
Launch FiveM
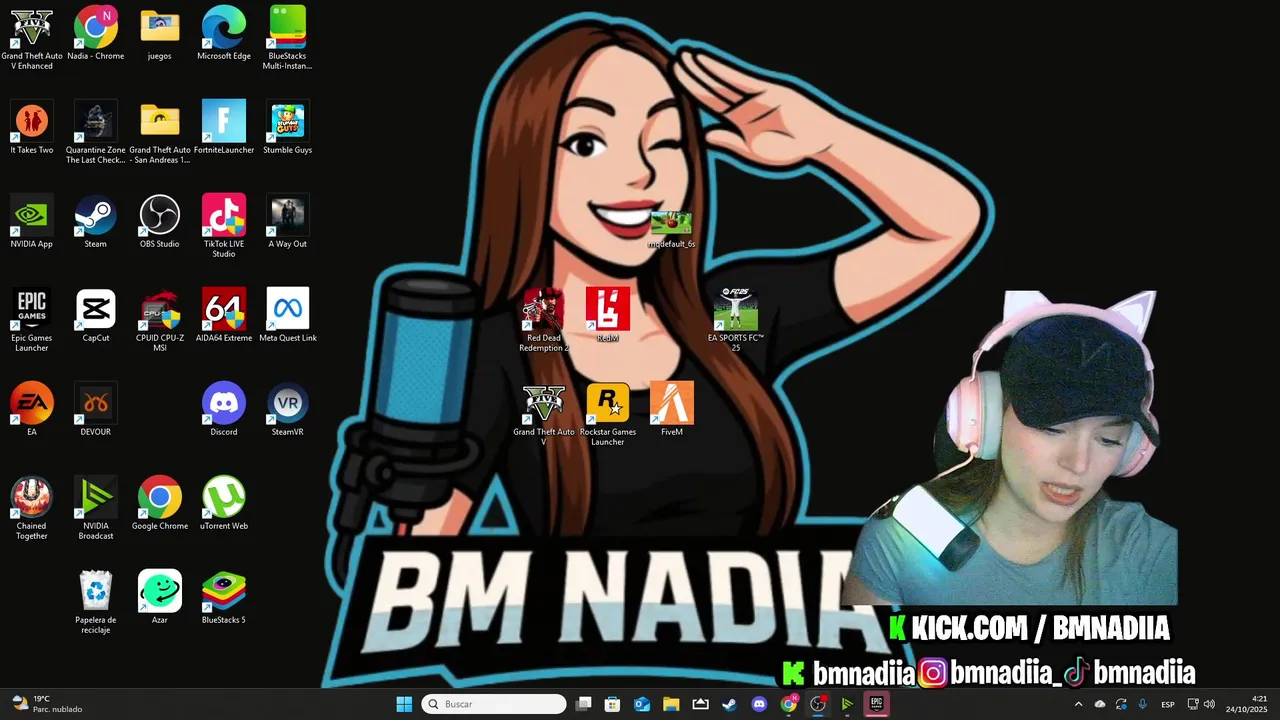(672, 408)
